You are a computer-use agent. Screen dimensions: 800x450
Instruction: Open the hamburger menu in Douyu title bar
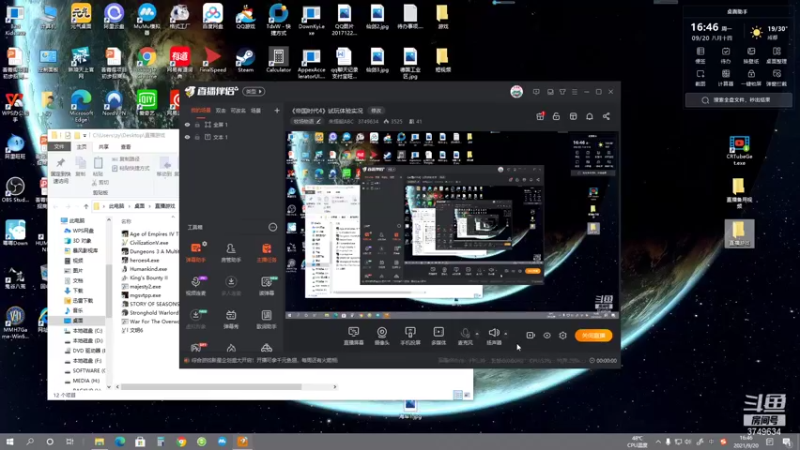(574, 92)
